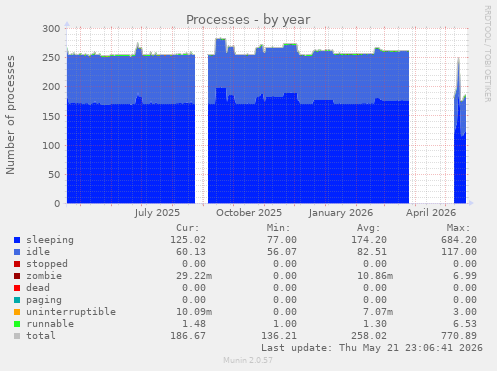The width and height of the screenshot is (497, 371).
Task: Click sleeping current value 125.02
Action: [188, 240]
